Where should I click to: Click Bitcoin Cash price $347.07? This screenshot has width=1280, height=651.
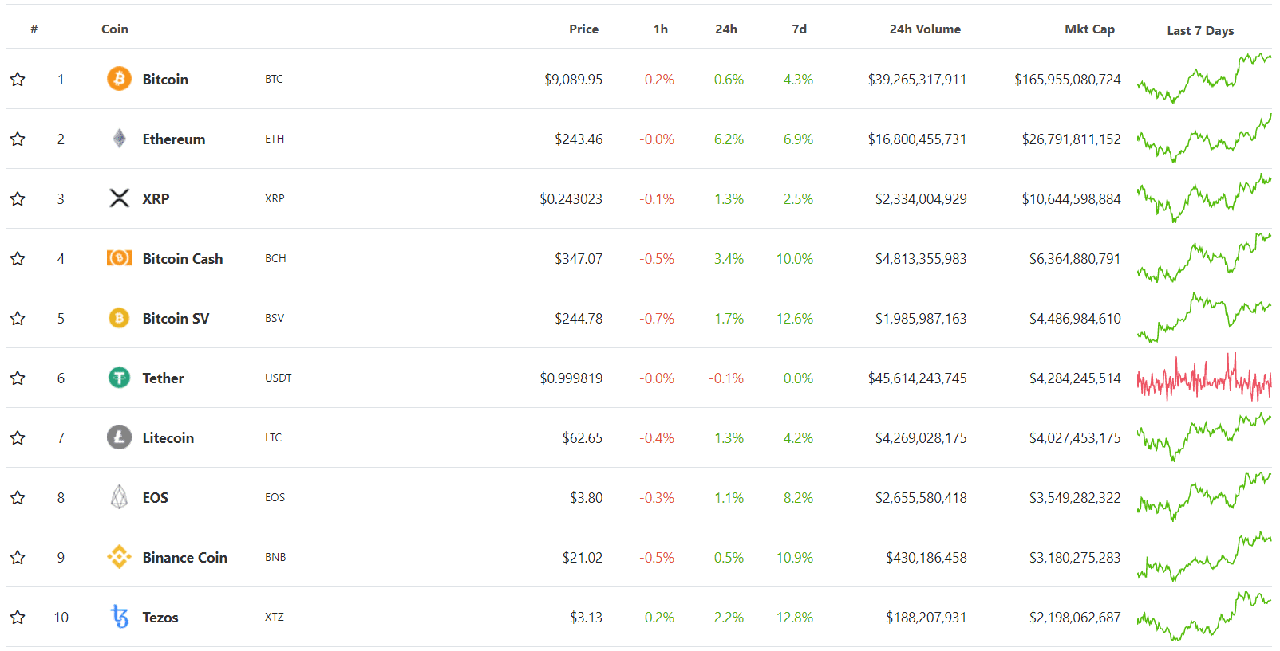[x=579, y=258]
